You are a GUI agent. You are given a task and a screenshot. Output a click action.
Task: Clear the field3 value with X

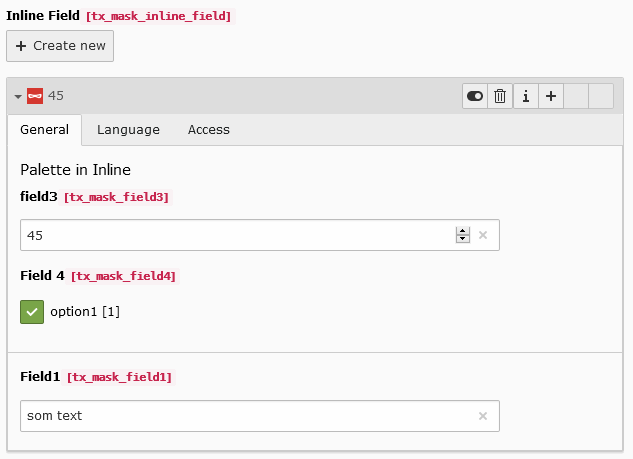pos(482,235)
